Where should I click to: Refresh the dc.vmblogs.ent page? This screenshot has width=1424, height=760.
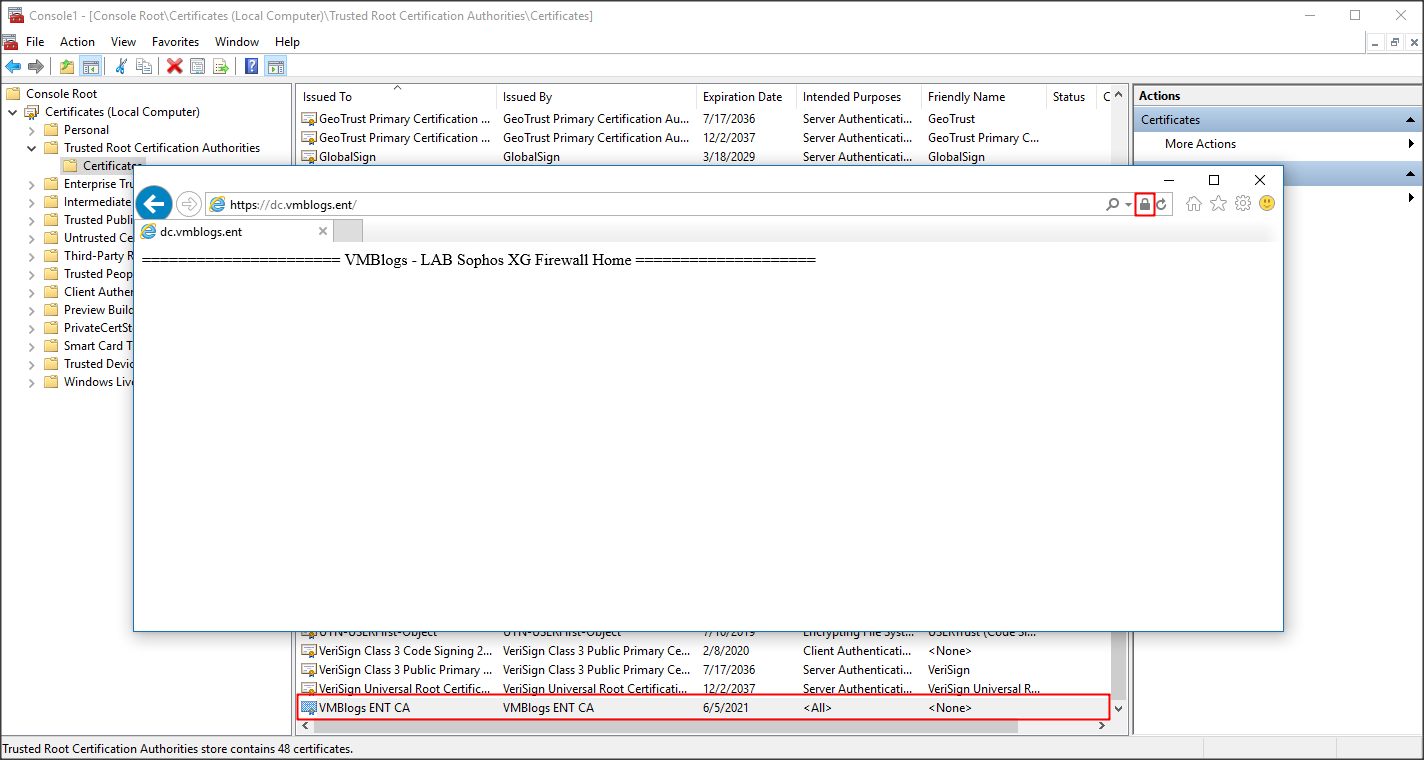coord(1162,204)
